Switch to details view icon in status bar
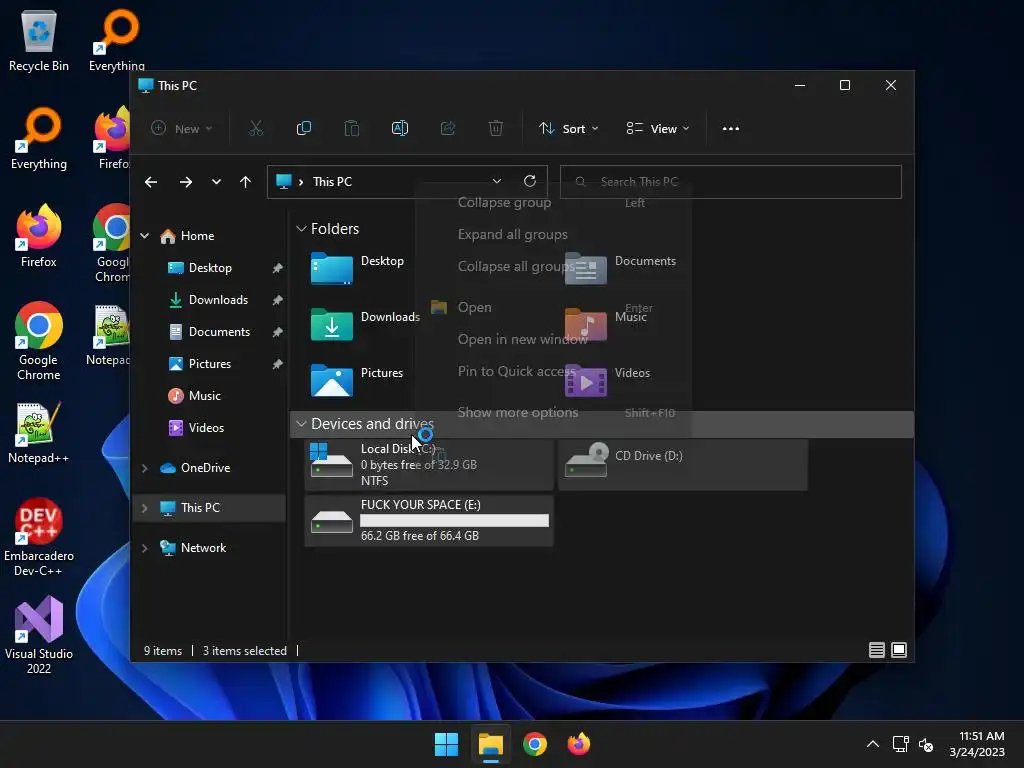 (876, 650)
